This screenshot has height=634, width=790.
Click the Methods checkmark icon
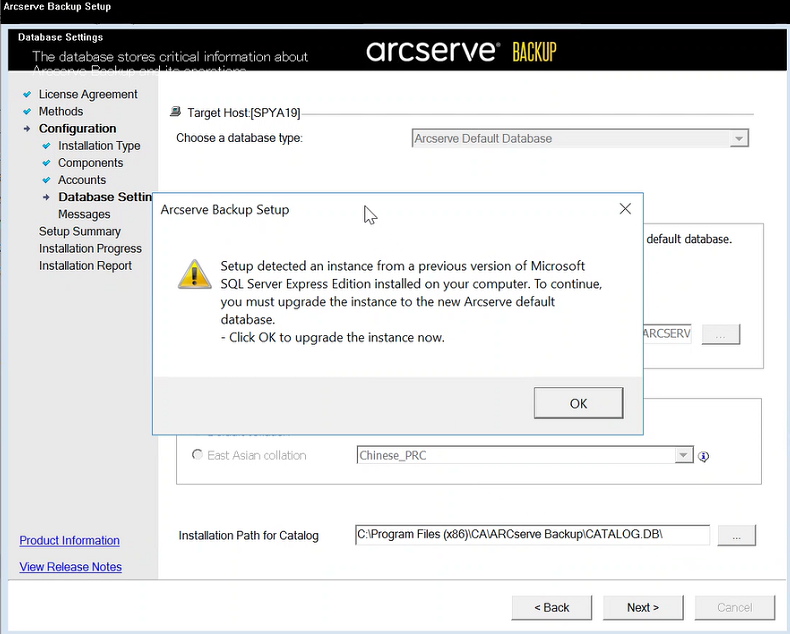27,111
